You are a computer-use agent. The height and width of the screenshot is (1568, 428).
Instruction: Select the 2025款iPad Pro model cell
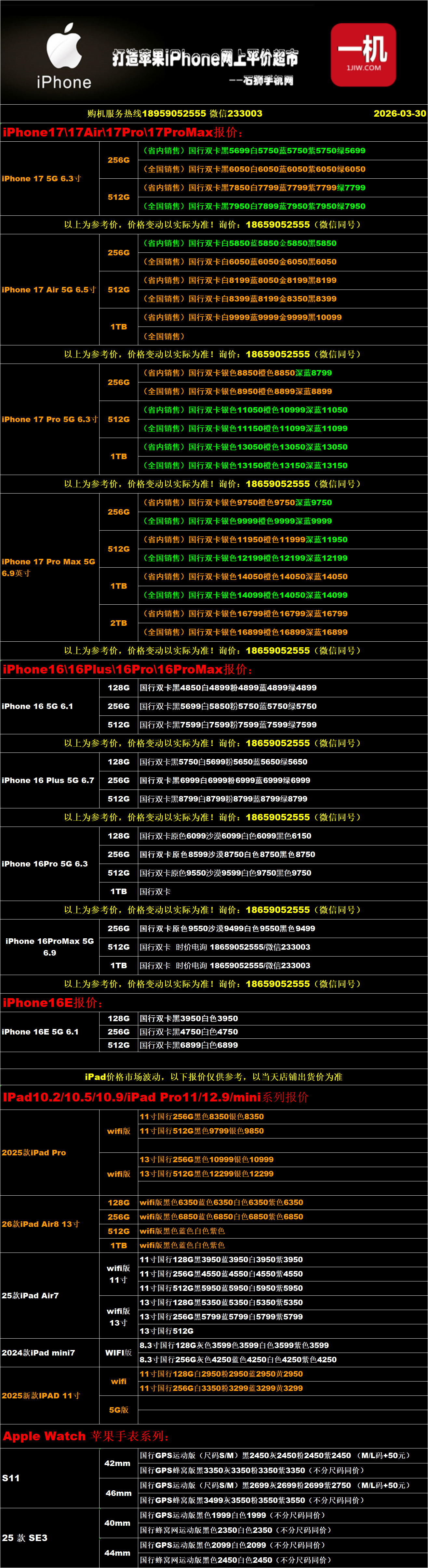click(34, 1152)
